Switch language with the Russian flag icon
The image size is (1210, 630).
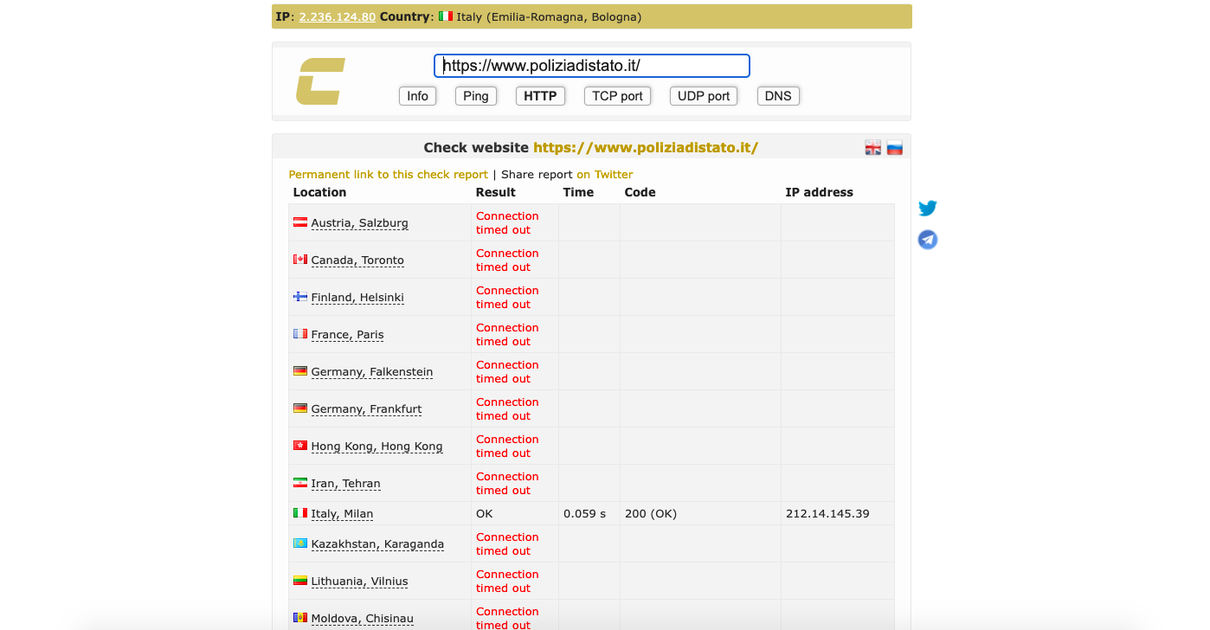pyautogui.click(x=895, y=148)
